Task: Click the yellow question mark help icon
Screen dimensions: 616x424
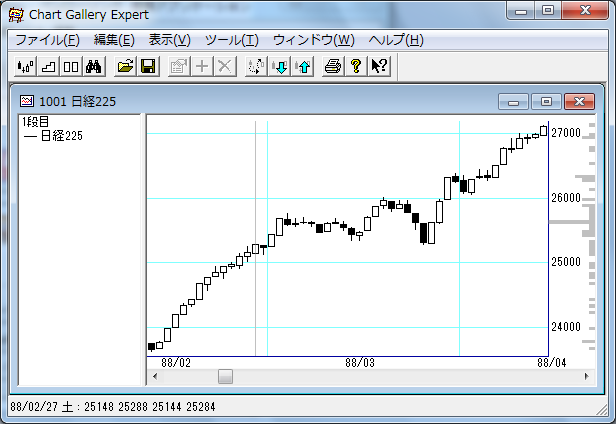Action: pyautogui.click(x=356, y=66)
